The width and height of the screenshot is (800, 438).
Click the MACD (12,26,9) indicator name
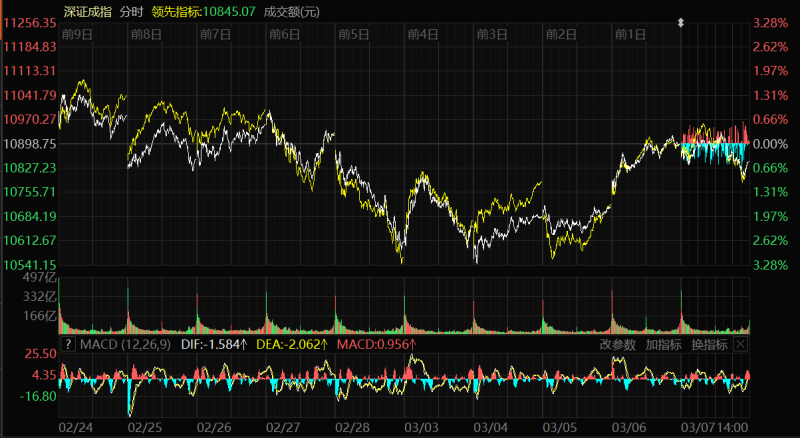(126, 345)
